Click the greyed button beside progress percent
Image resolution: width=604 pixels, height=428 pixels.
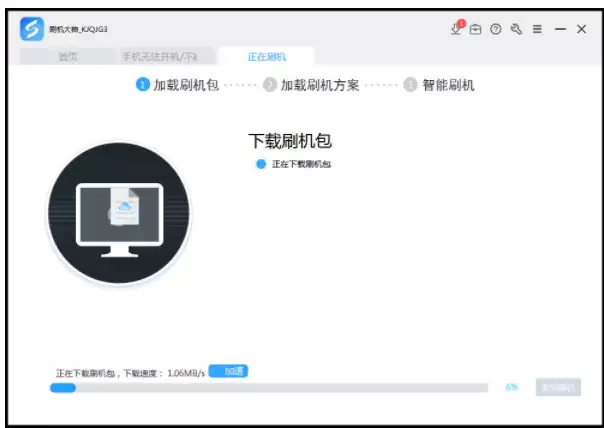click(558, 387)
